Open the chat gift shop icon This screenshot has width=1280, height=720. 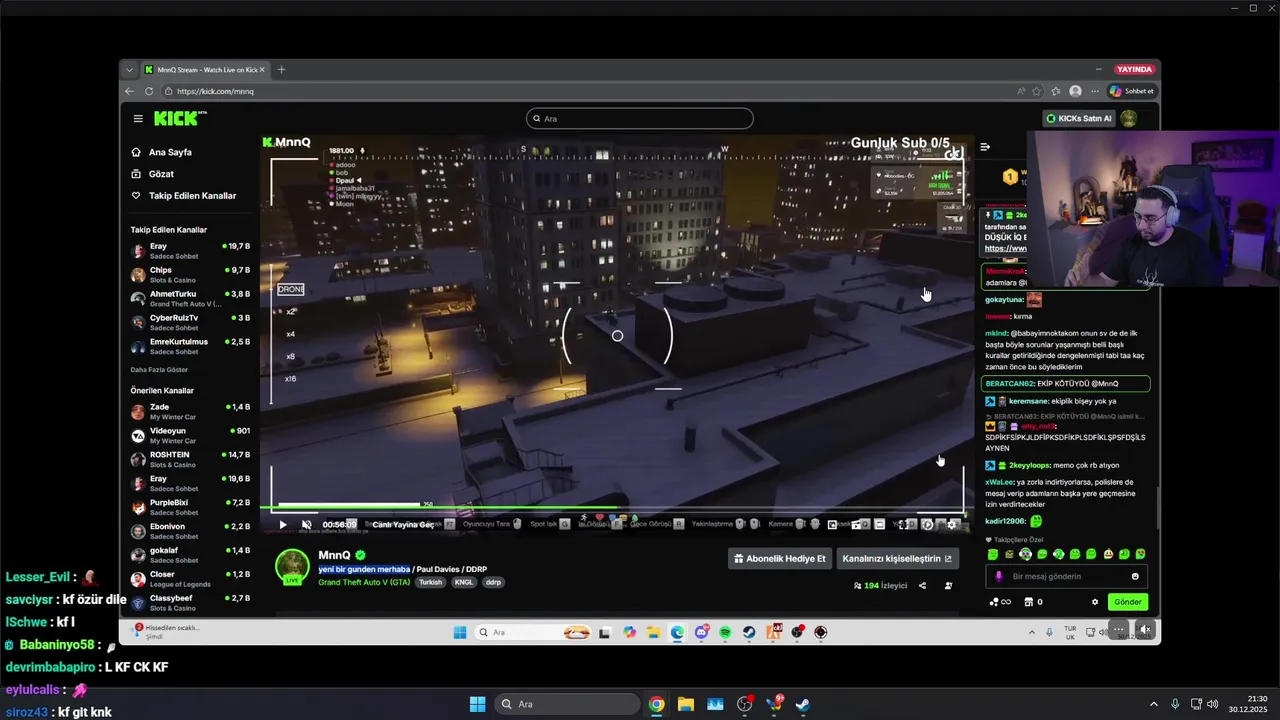1028,602
